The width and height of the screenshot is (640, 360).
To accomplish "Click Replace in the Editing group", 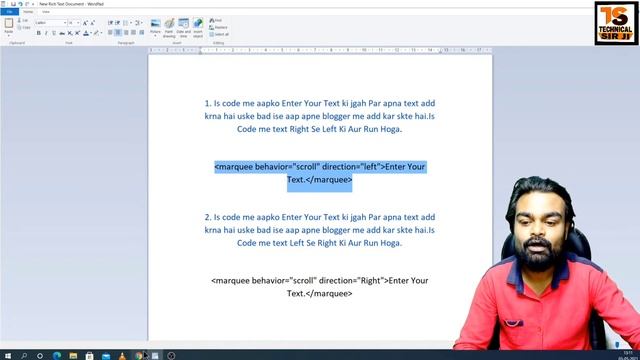I will click(x=218, y=27).
